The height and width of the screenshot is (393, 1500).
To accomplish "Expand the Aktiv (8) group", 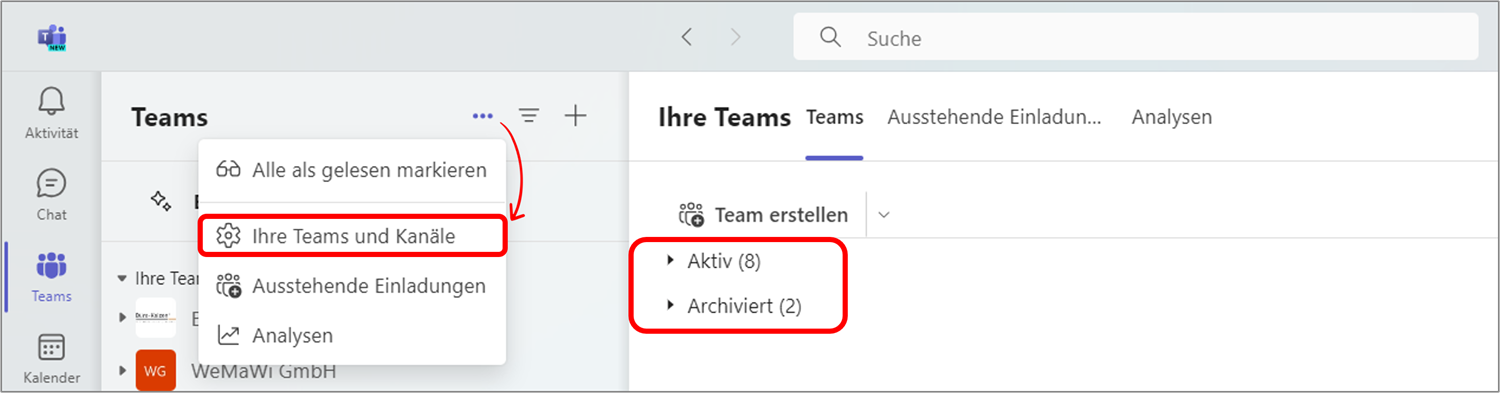I will tap(714, 261).
